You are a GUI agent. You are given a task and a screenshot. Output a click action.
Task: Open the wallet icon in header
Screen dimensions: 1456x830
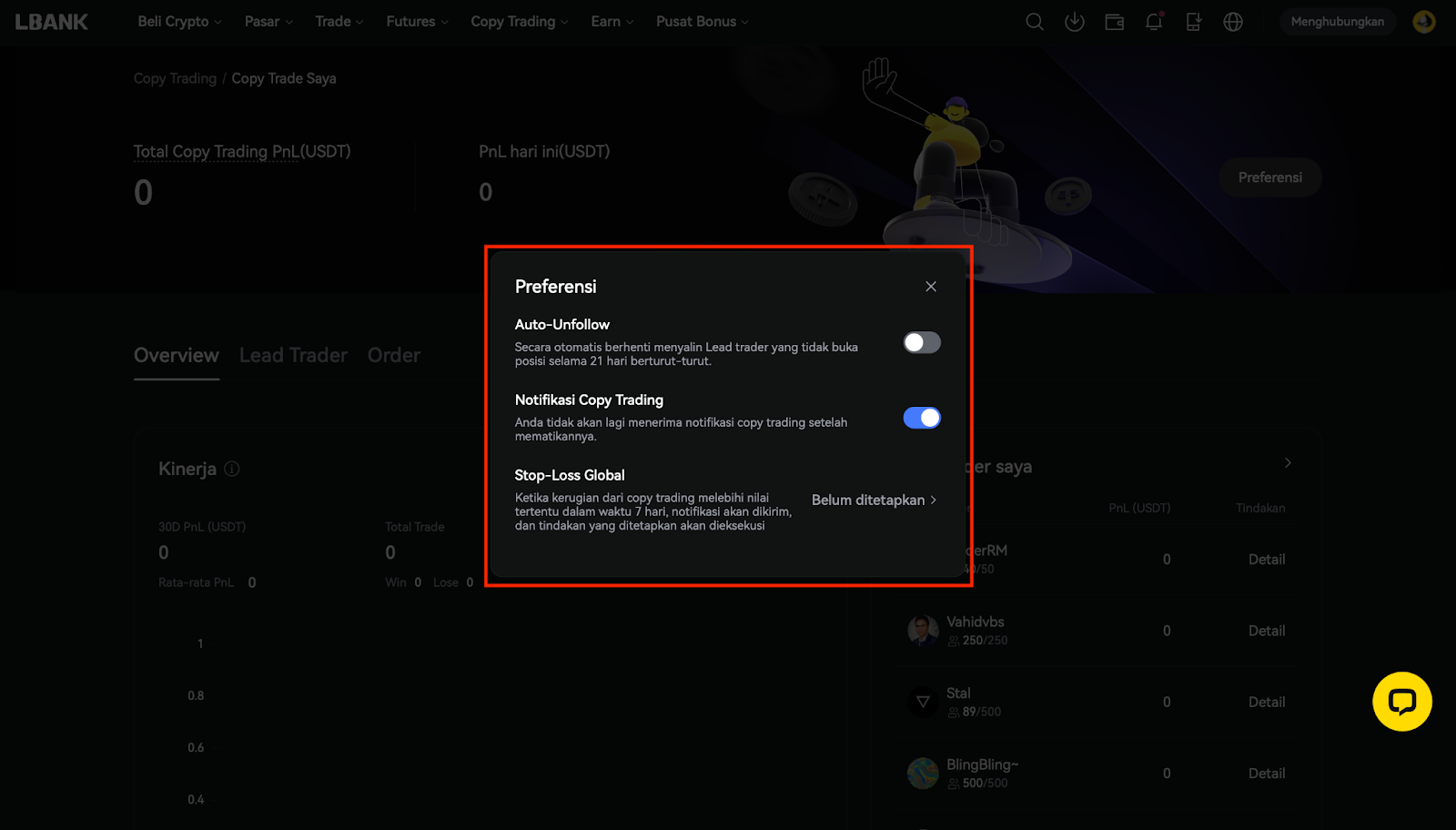1114,22
